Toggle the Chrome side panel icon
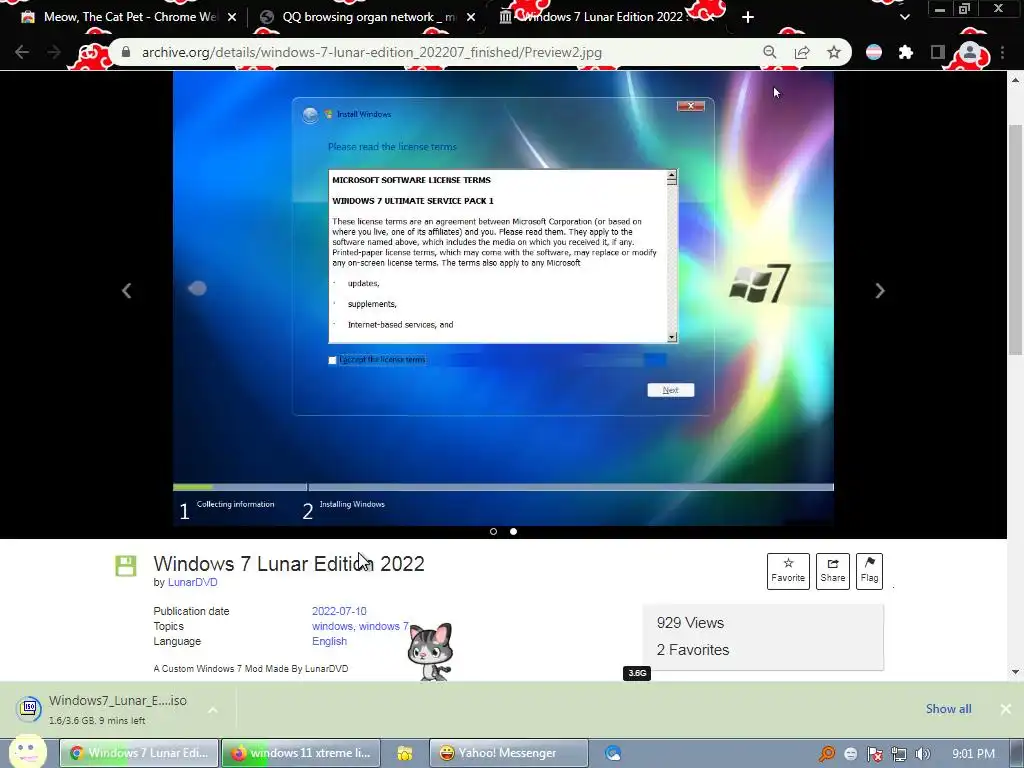 938,52
